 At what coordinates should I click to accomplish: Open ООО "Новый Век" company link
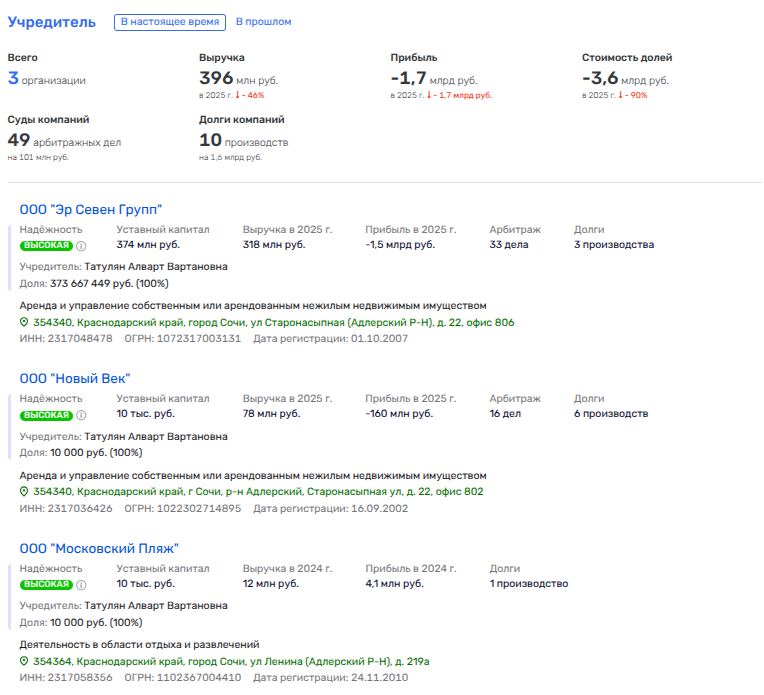[75, 378]
